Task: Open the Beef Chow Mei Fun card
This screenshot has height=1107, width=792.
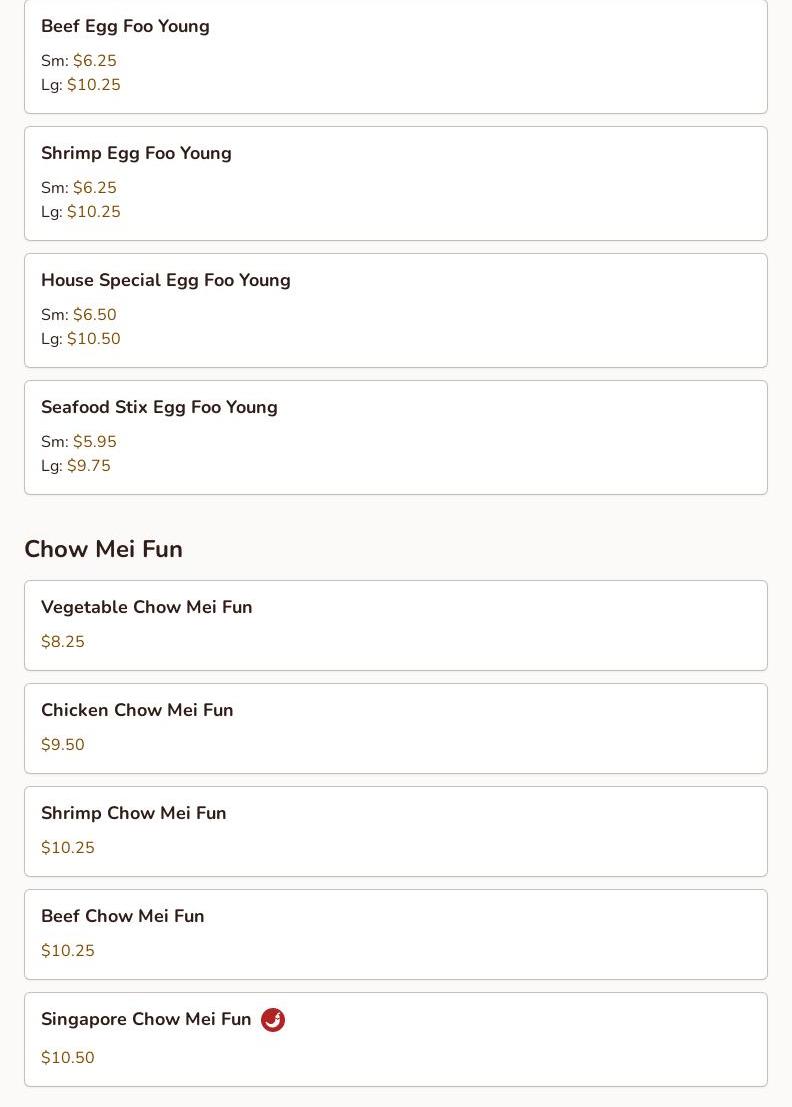Action: (123, 917)
